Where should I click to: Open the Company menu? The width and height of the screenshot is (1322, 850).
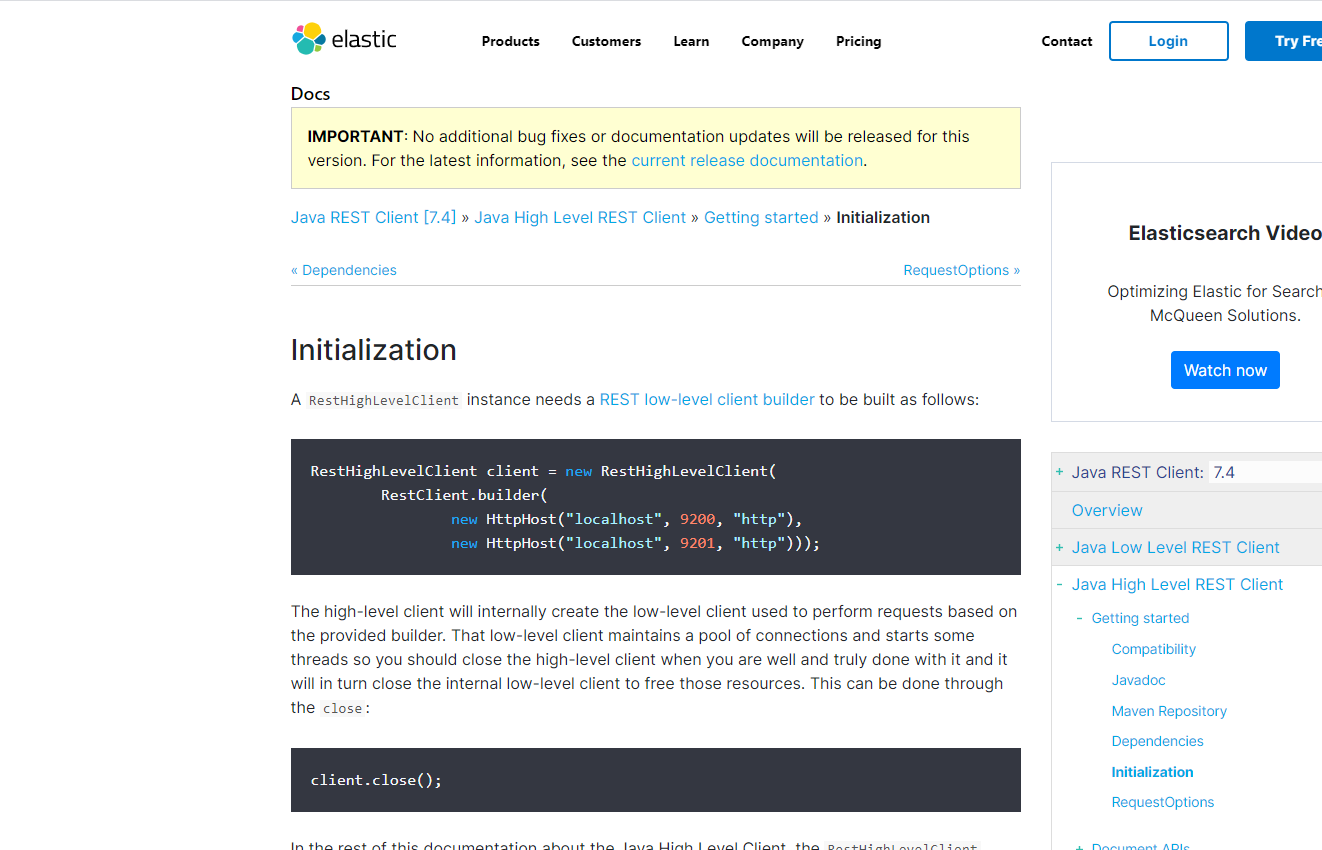(772, 41)
